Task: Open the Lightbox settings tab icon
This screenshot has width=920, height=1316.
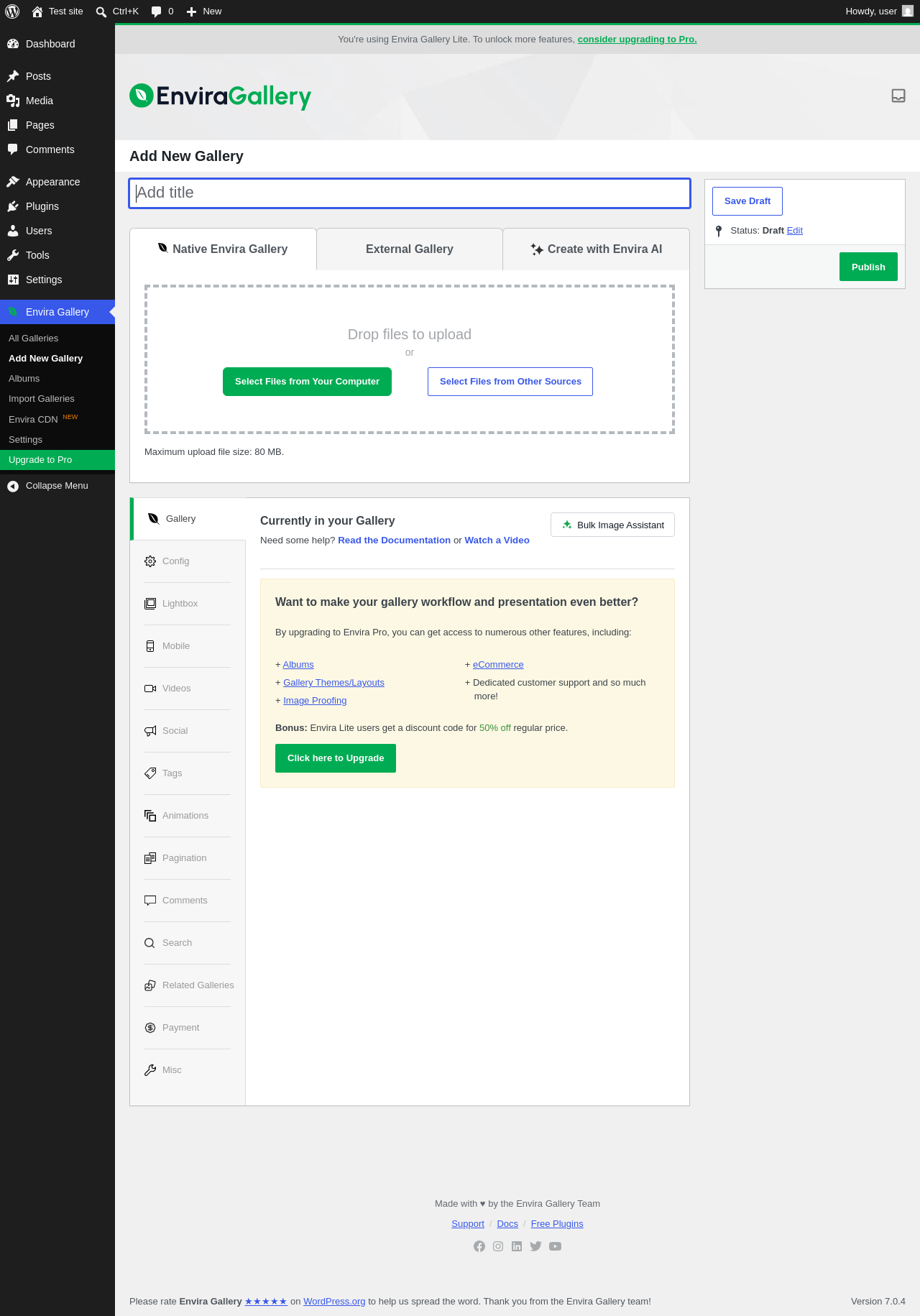Action: tap(150, 604)
